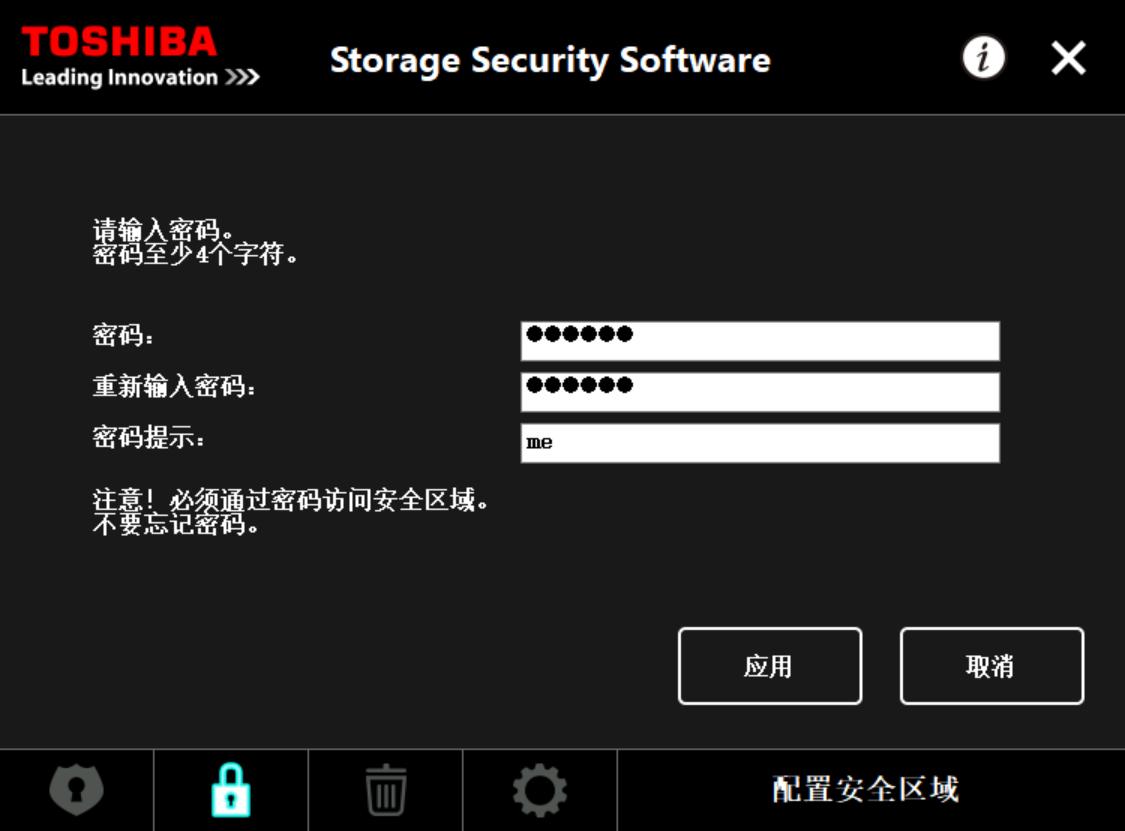
Task: Open the gear settings icon tab
Action: coord(540,790)
